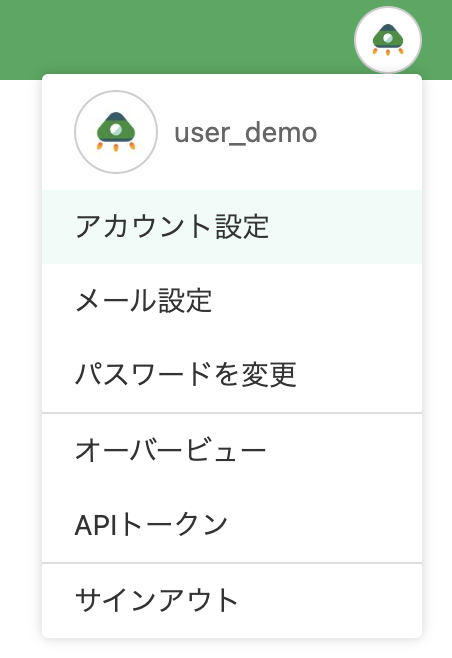Screen dimensions: 452x658
Task: Open the APIトークン page
Action: pyautogui.click(x=232, y=525)
